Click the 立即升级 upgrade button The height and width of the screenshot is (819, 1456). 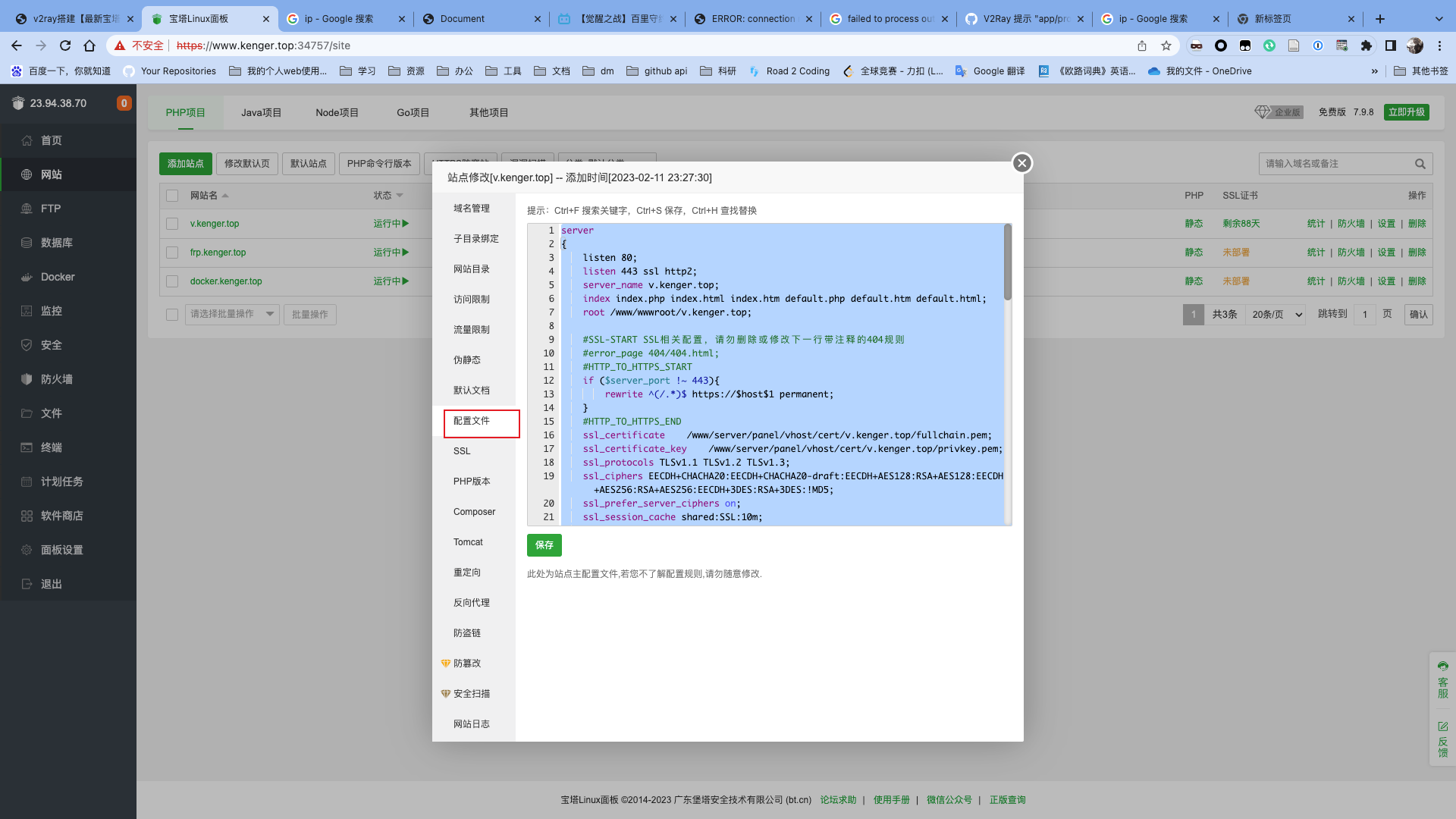[x=1407, y=111]
